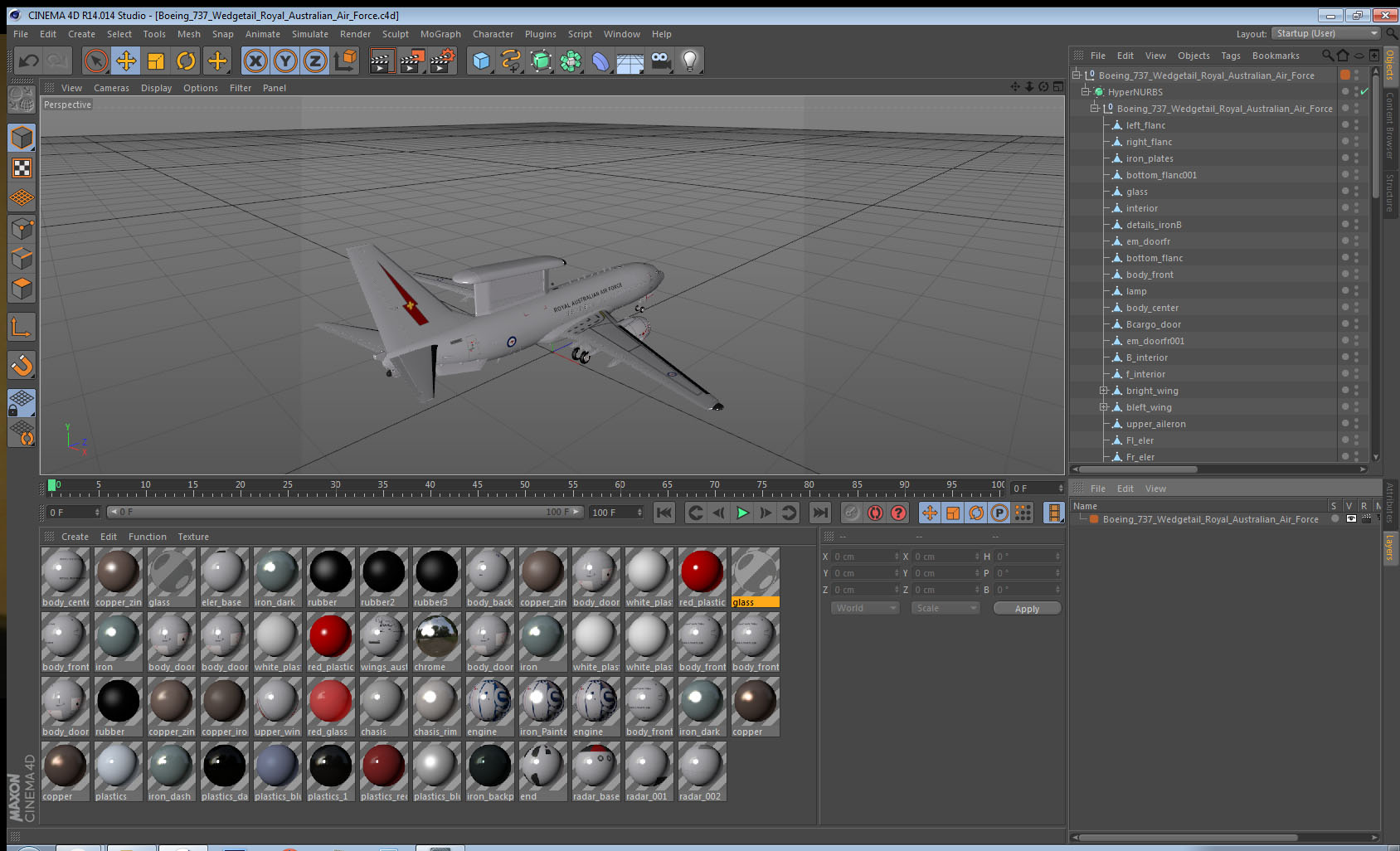Select the Rotate tool
Viewport: 1400px width, 851px height.
[187, 61]
